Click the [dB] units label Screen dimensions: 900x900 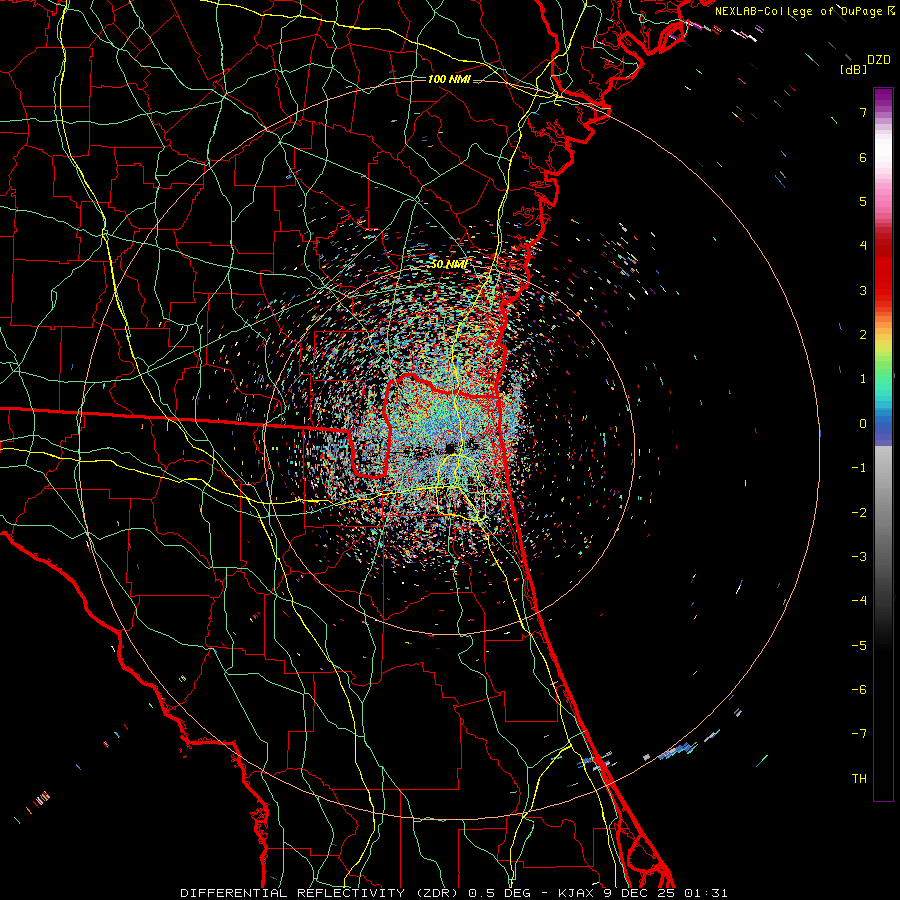854,69
